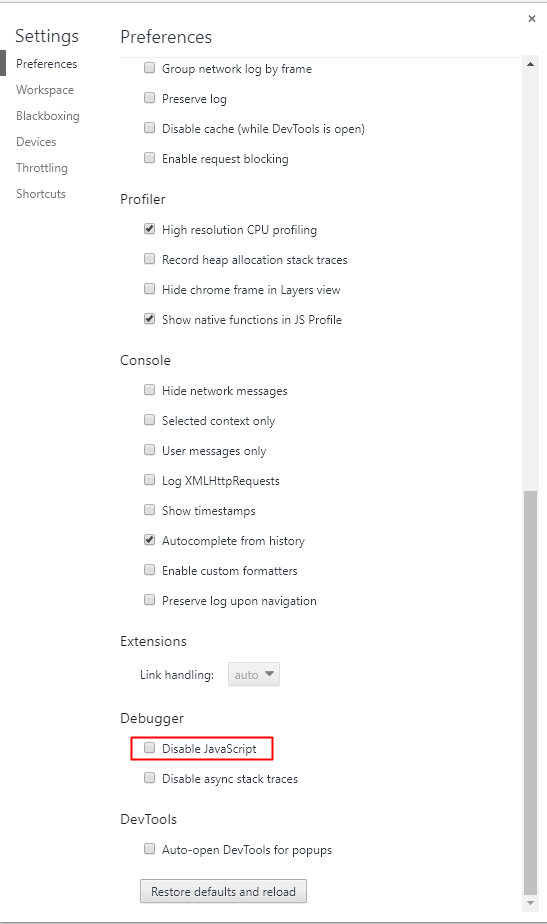Check Disable cache while DevTools is open
The height and width of the screenshot is (924, 547).
[x=150, y=128]
